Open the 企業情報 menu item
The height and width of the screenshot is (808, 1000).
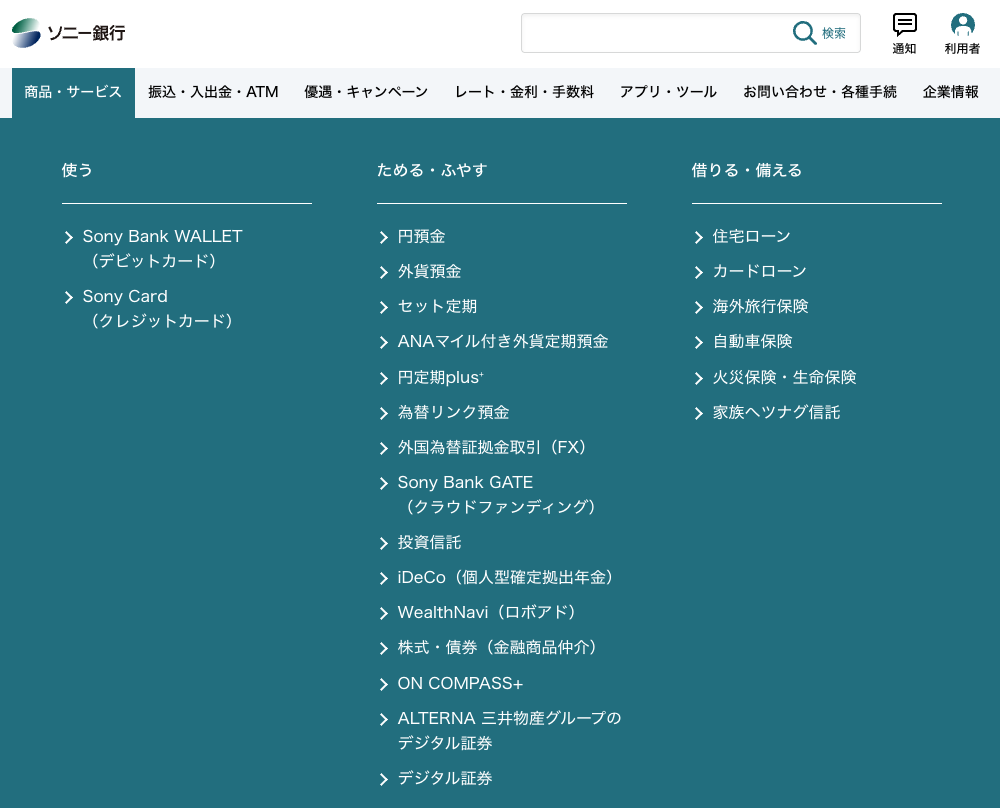point(950,92)
